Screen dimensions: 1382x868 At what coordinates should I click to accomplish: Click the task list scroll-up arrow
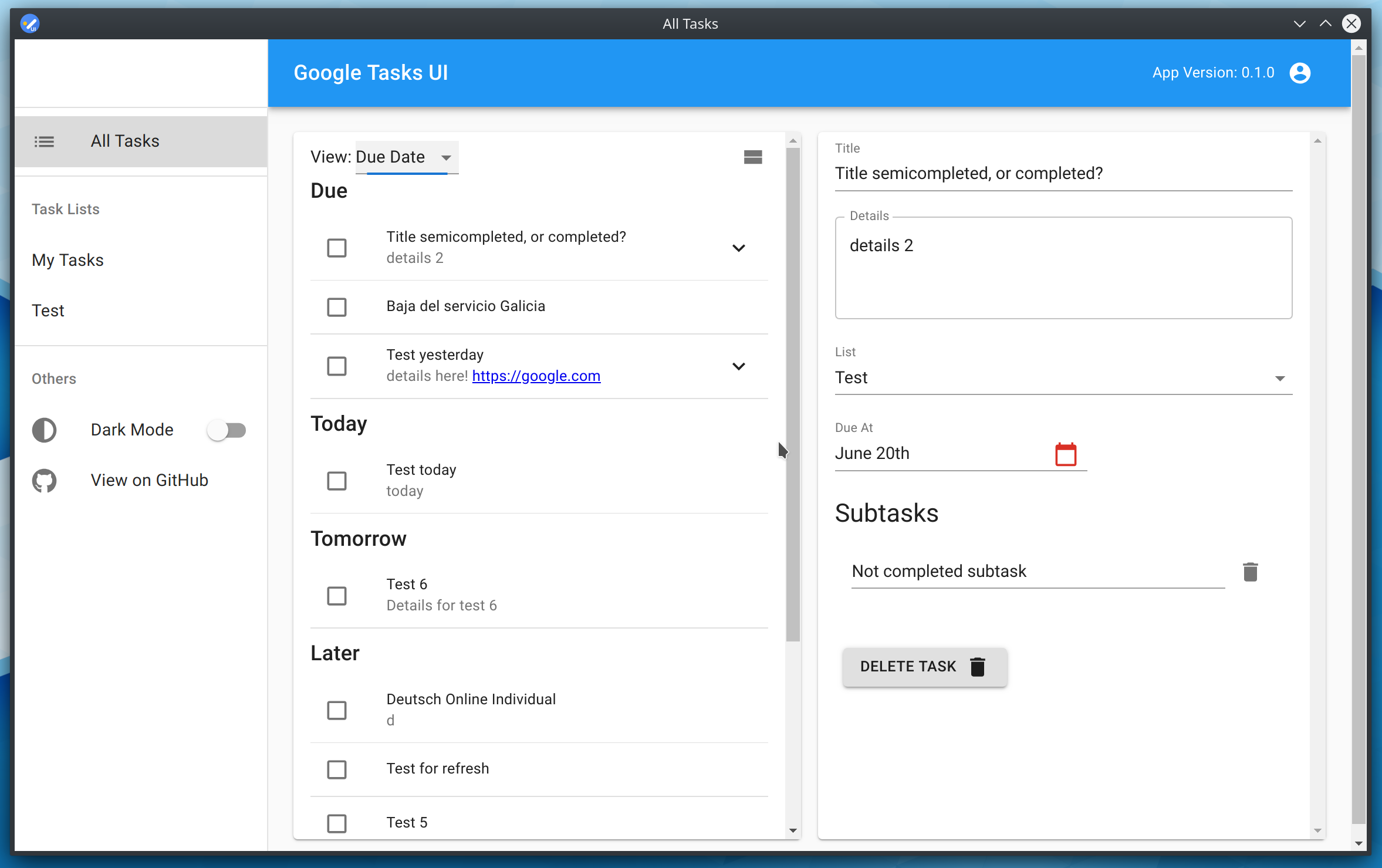tap(793, 141)
